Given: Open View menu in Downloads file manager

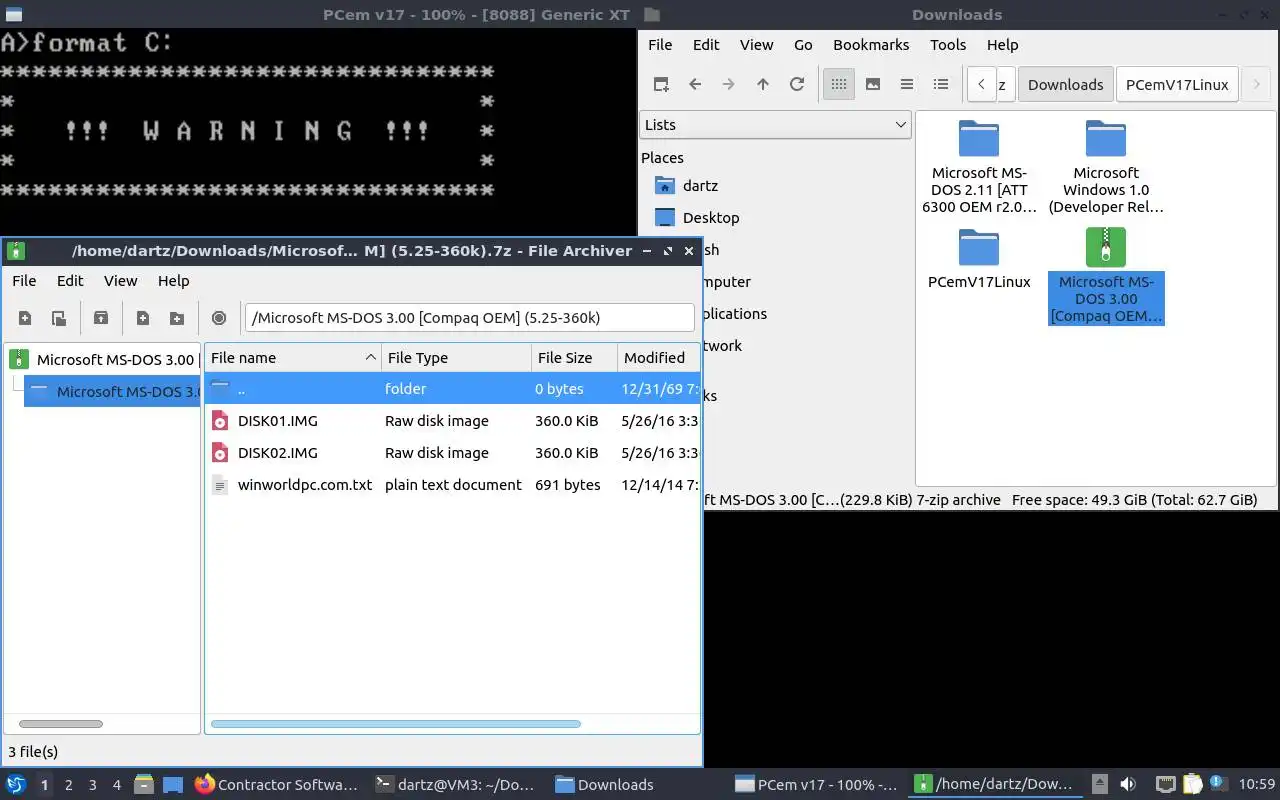Looking at the screenshot, I should (x=756, y=44).
